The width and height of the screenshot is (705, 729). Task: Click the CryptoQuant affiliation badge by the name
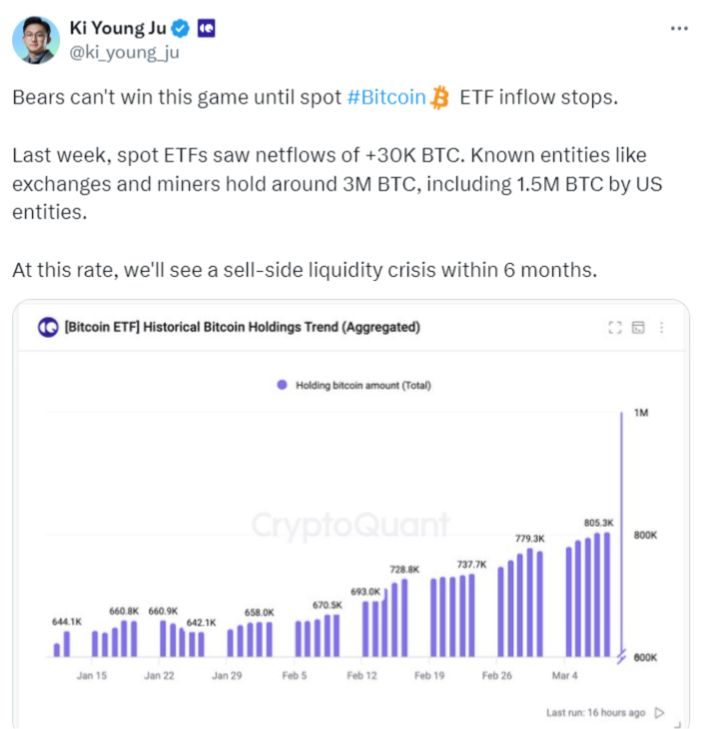click(205, 28)
